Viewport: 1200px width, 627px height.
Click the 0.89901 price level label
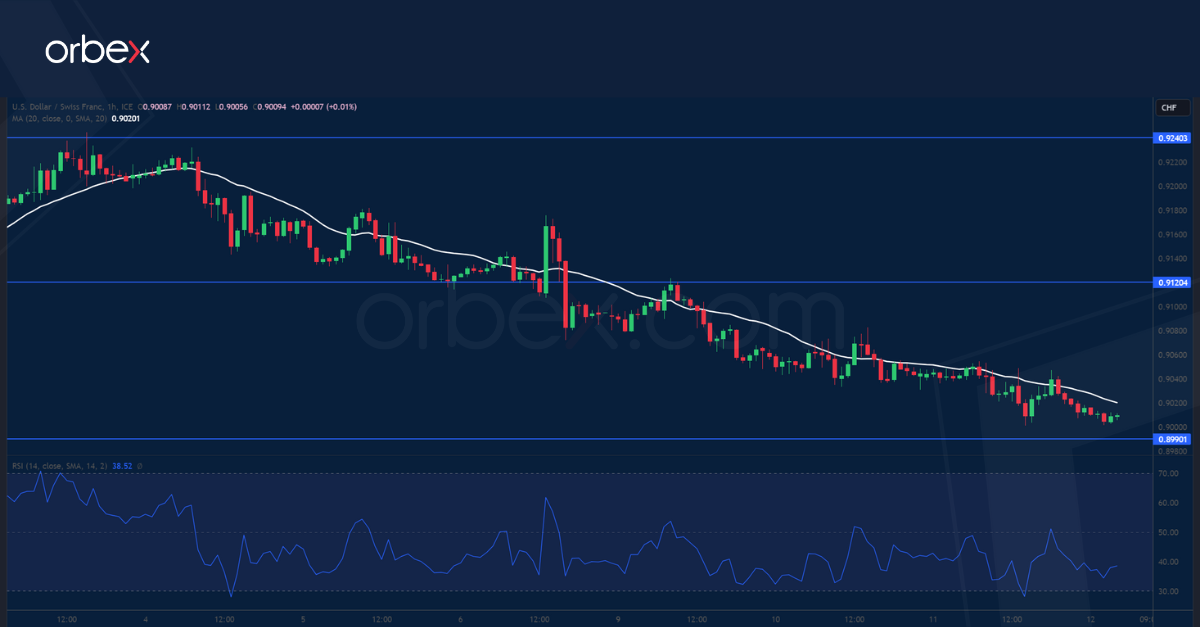point(1171,439)
